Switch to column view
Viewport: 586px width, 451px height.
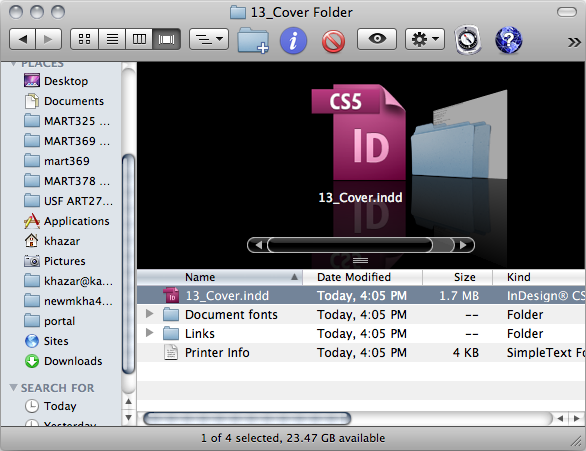point(139,39)
